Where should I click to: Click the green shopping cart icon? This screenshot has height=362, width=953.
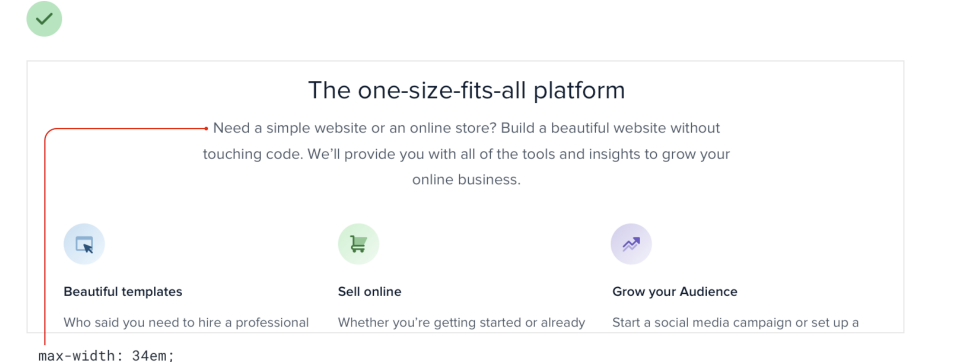(358, 244)
